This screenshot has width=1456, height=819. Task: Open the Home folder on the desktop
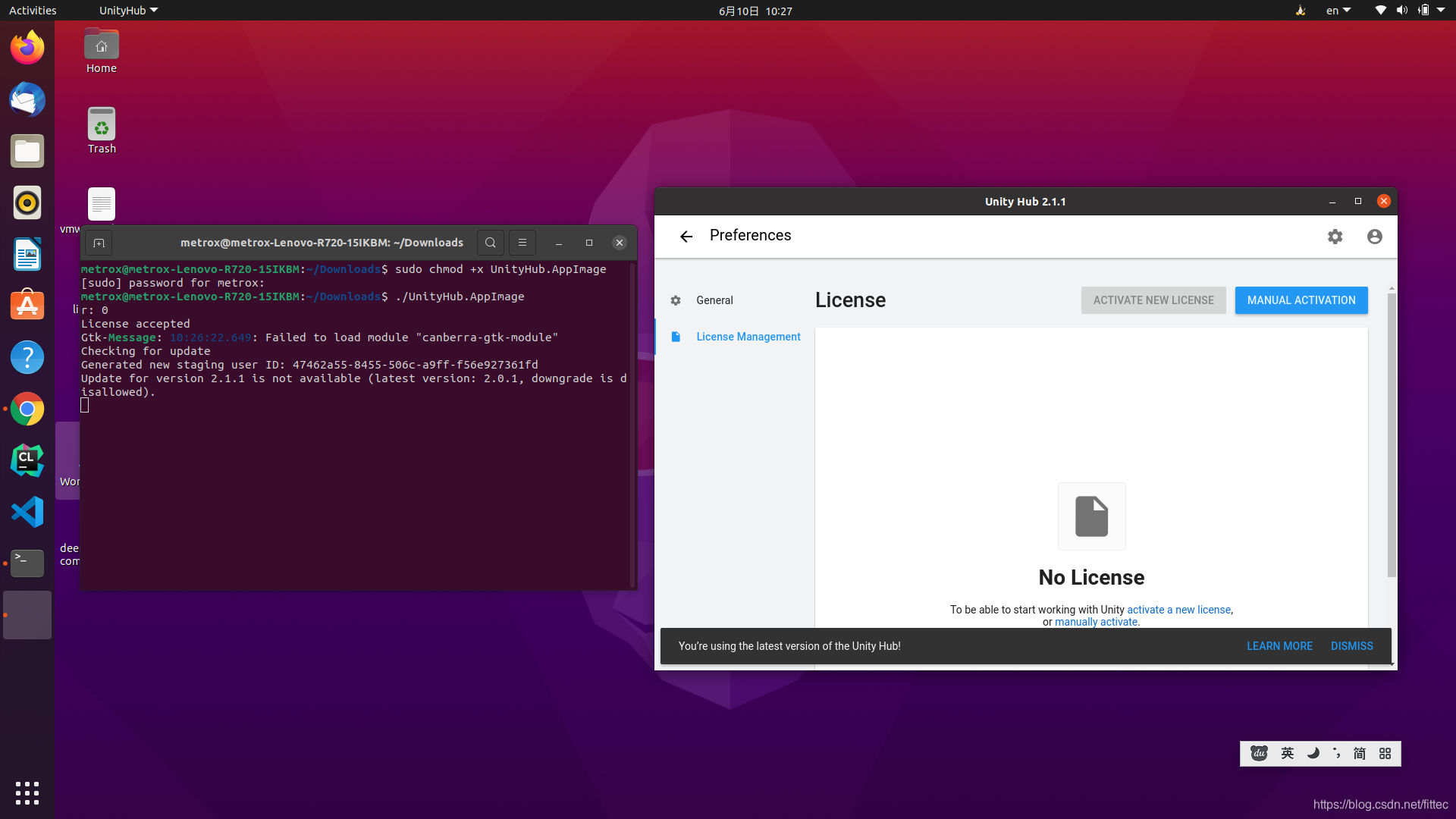point(102,52)
